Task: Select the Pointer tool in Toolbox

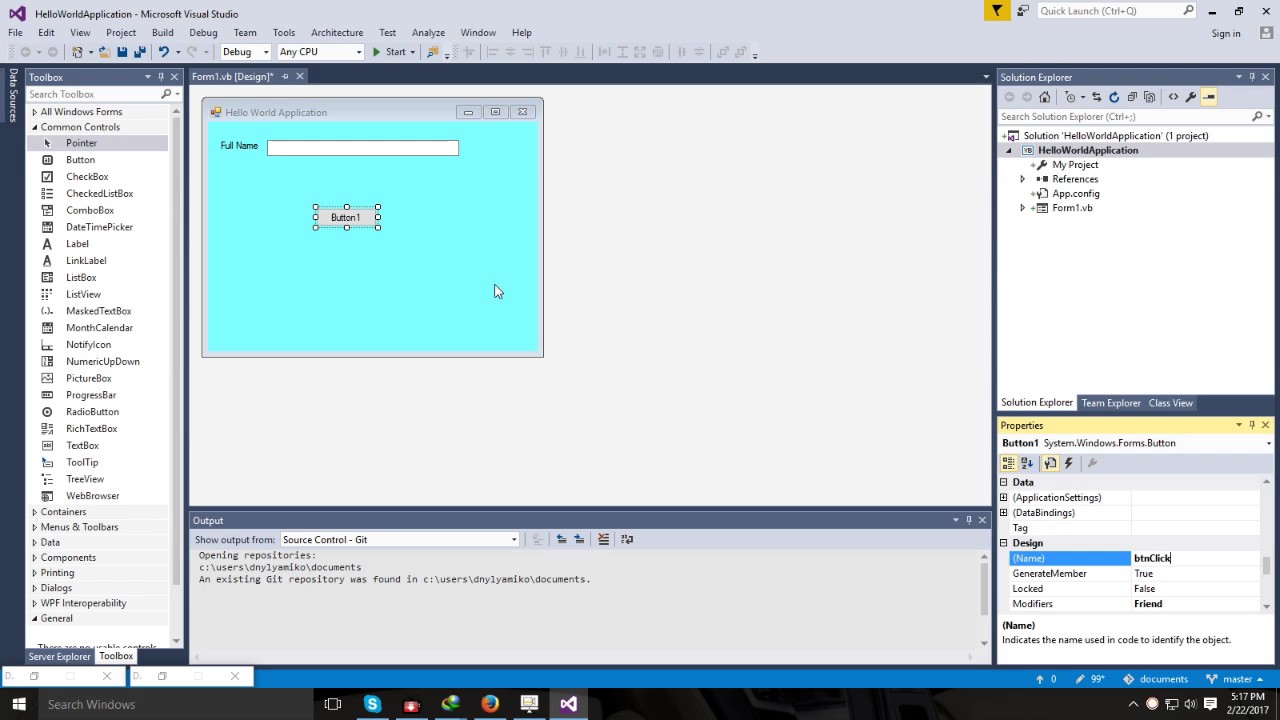Action: click(98, 143)
